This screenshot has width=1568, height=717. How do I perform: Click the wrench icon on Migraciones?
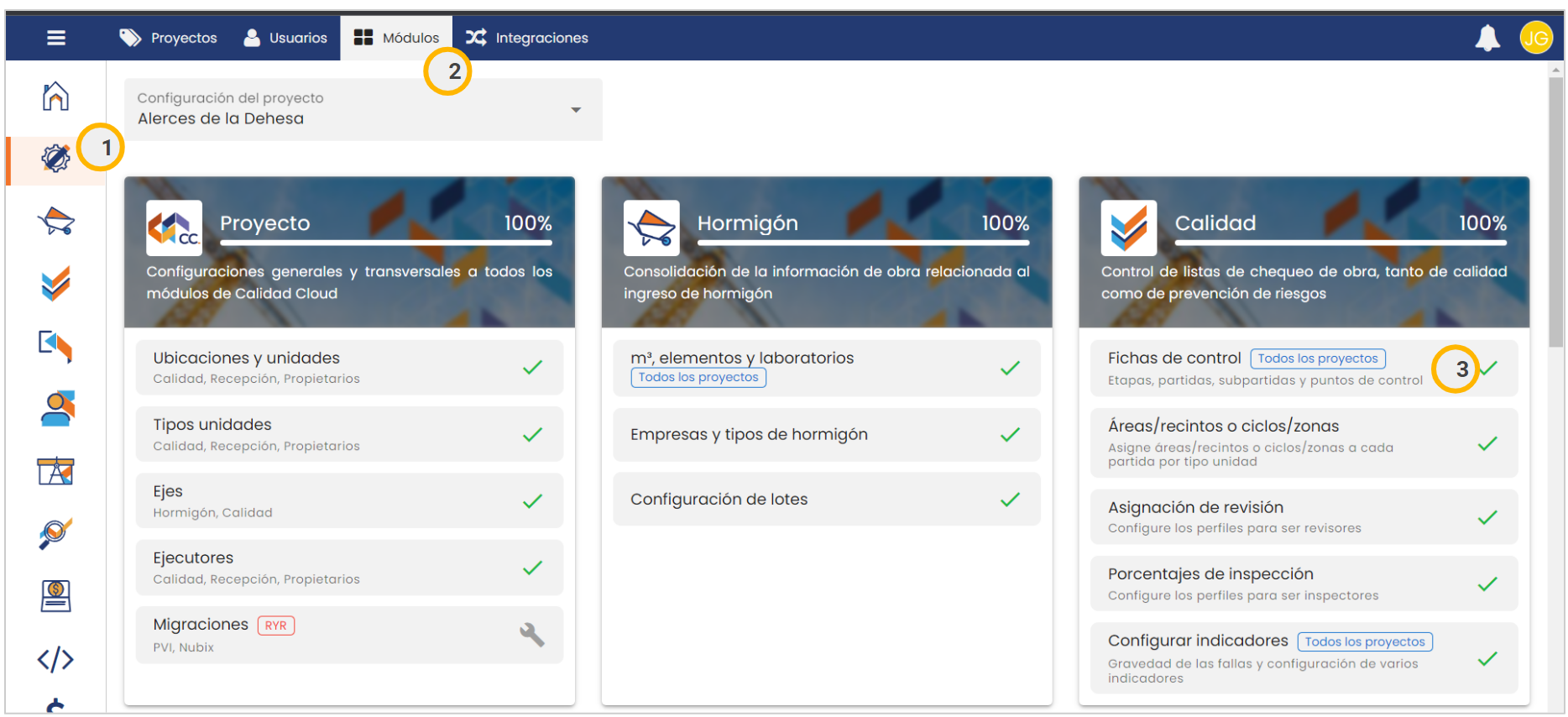tap(532, 635)
